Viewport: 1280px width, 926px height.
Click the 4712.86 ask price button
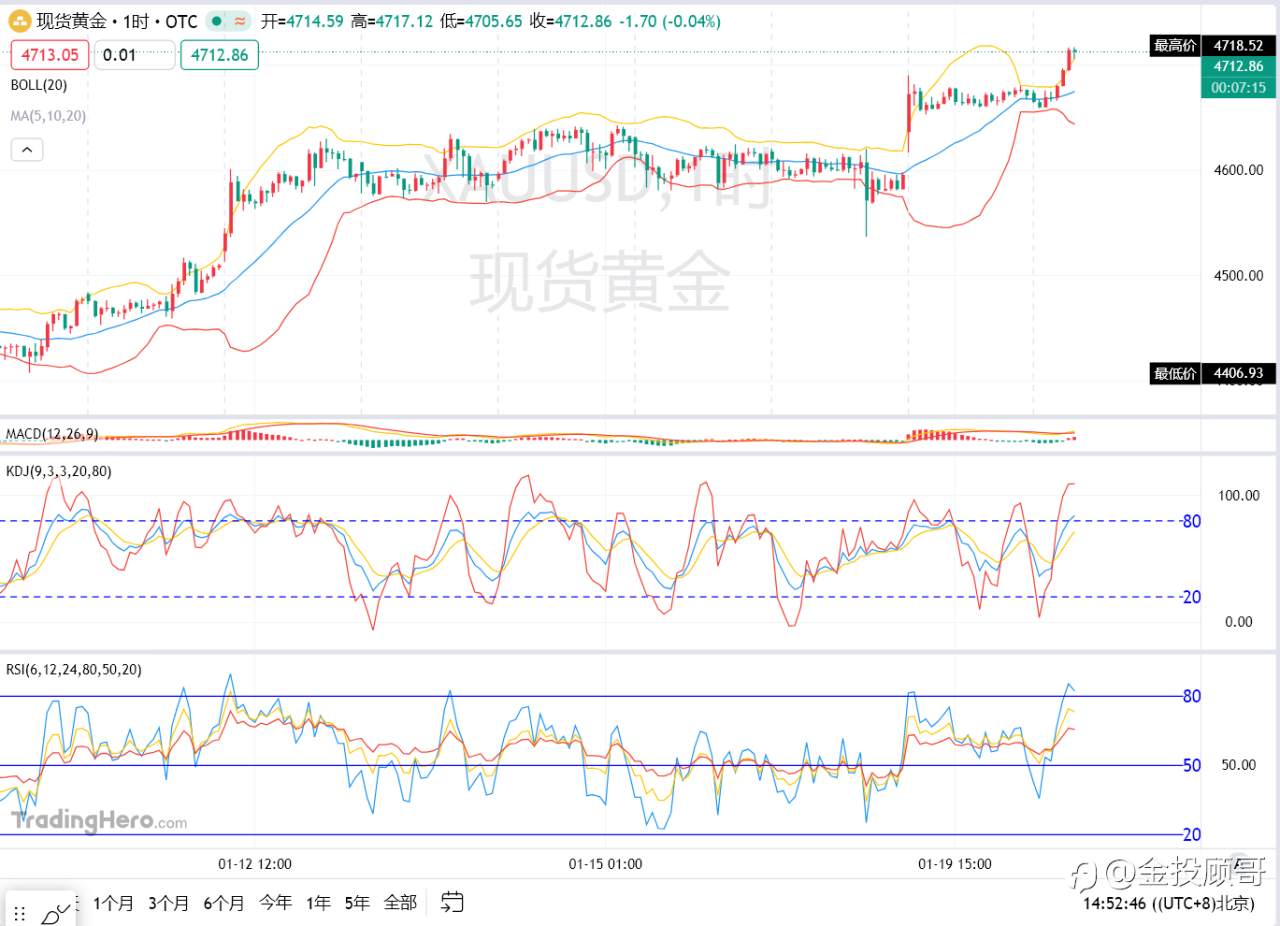219,55
